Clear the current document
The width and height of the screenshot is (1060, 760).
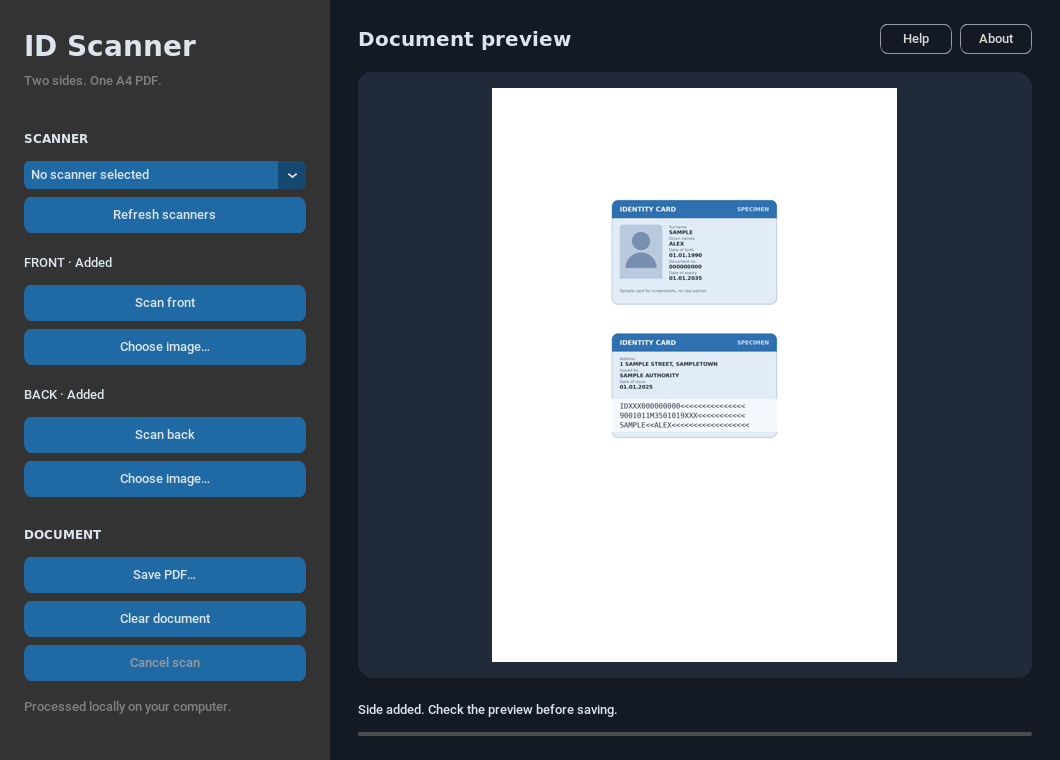[x=165, y=619]
